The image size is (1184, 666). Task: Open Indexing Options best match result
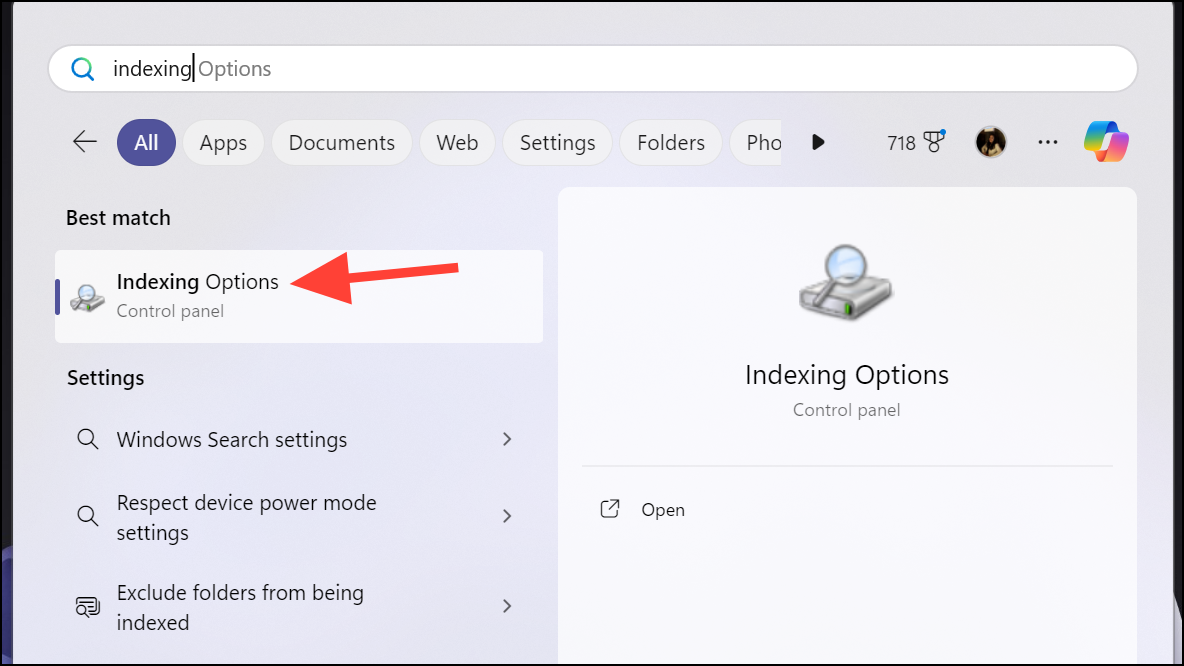click(299, 296)
